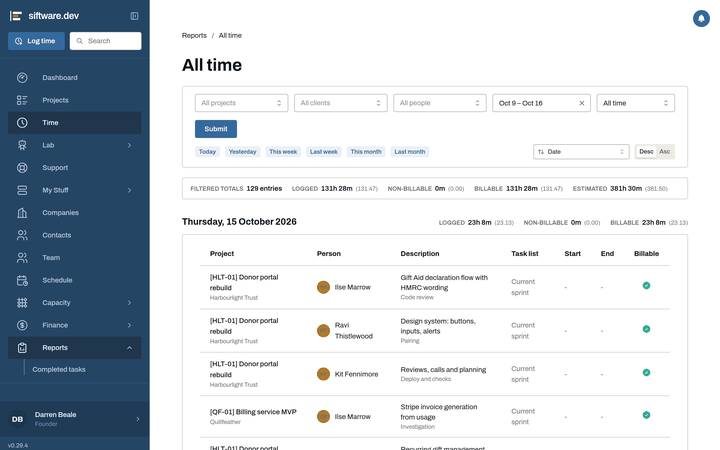Go to Dashboard in the sidebar
The height and width of the screenshot is (450, 720).
74,78
